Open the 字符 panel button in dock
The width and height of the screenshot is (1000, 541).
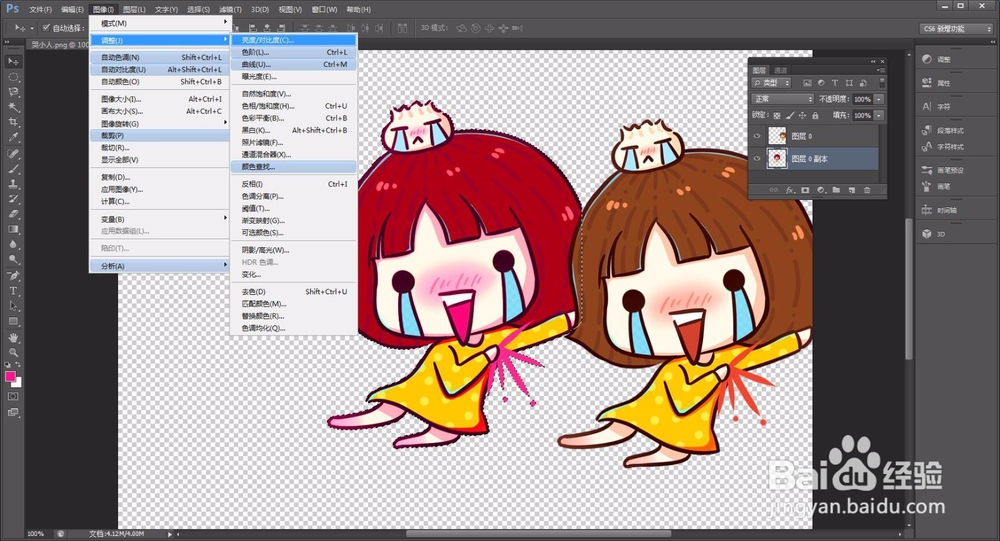pos(936,107)
